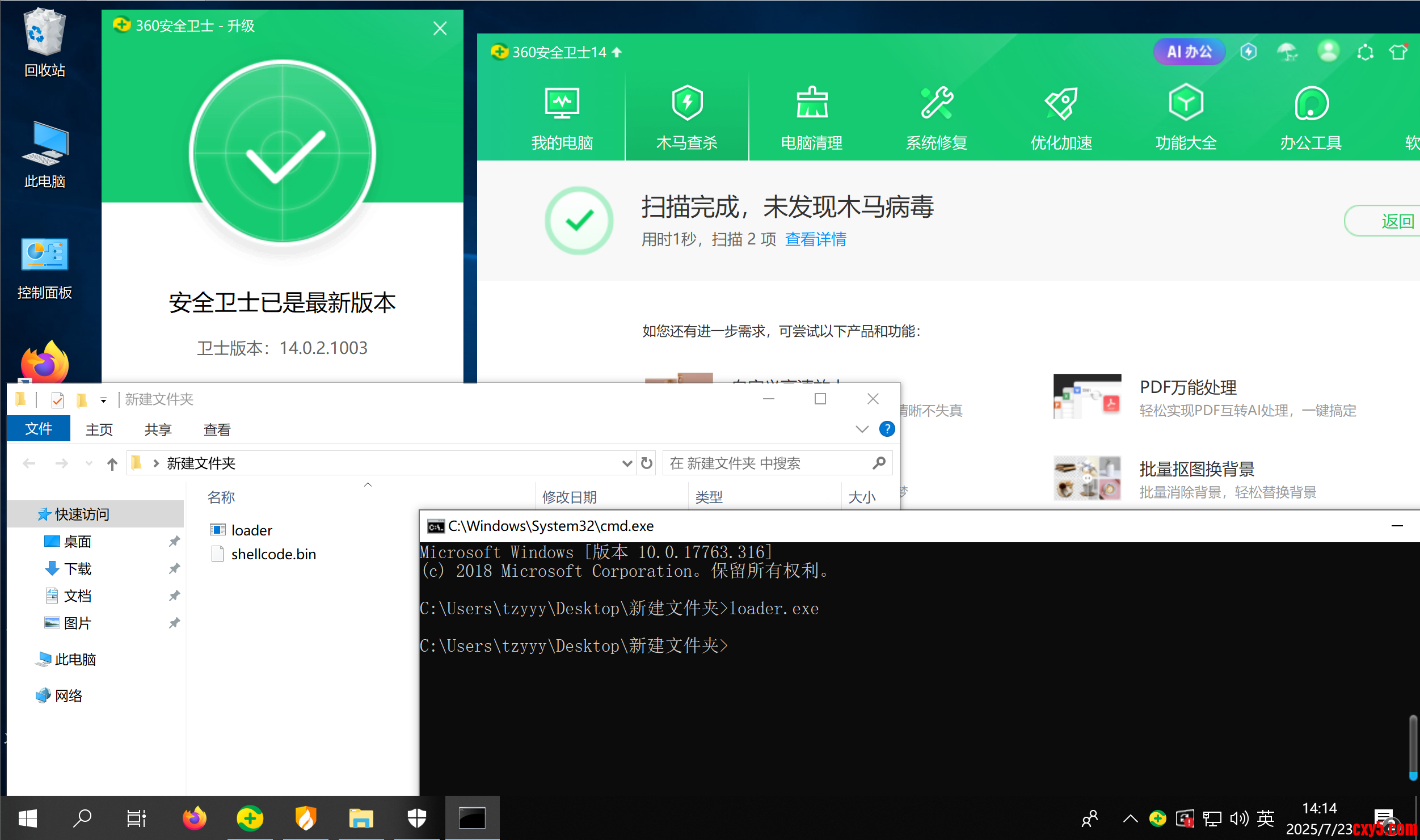Image resolution: width=1420 pixels, height=840 pixels.
Task: Expand the Explorer ribbon chevron
Action: click(862, 429)
